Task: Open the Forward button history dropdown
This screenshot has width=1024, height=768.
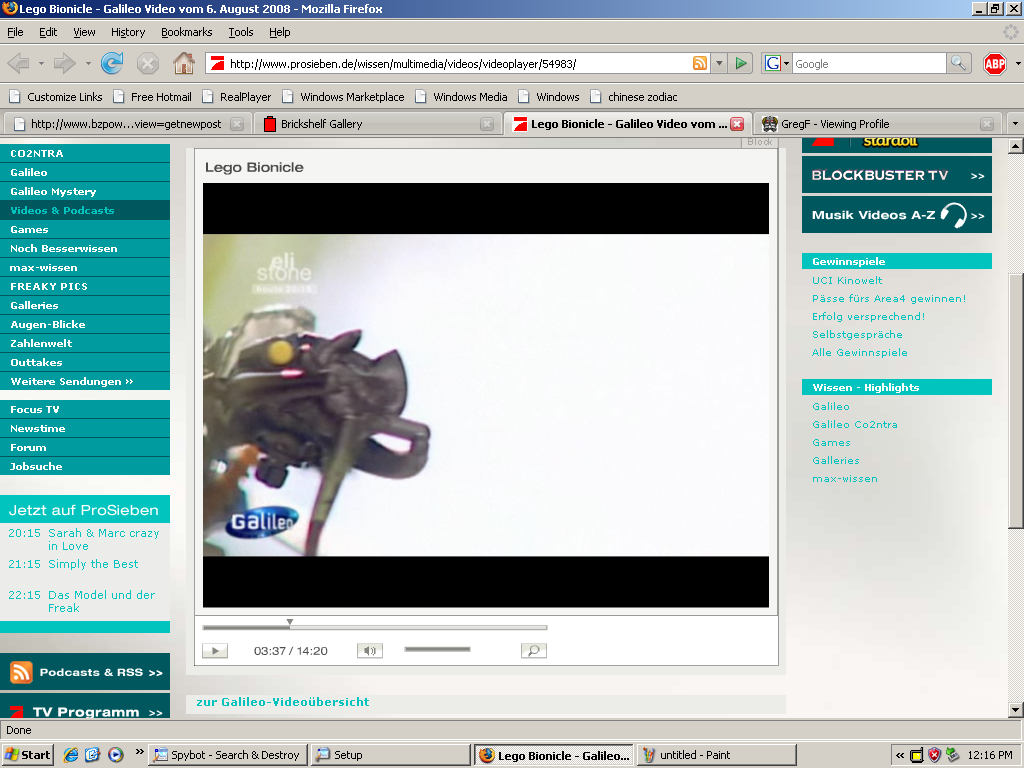Action: [x=88, y=63]
